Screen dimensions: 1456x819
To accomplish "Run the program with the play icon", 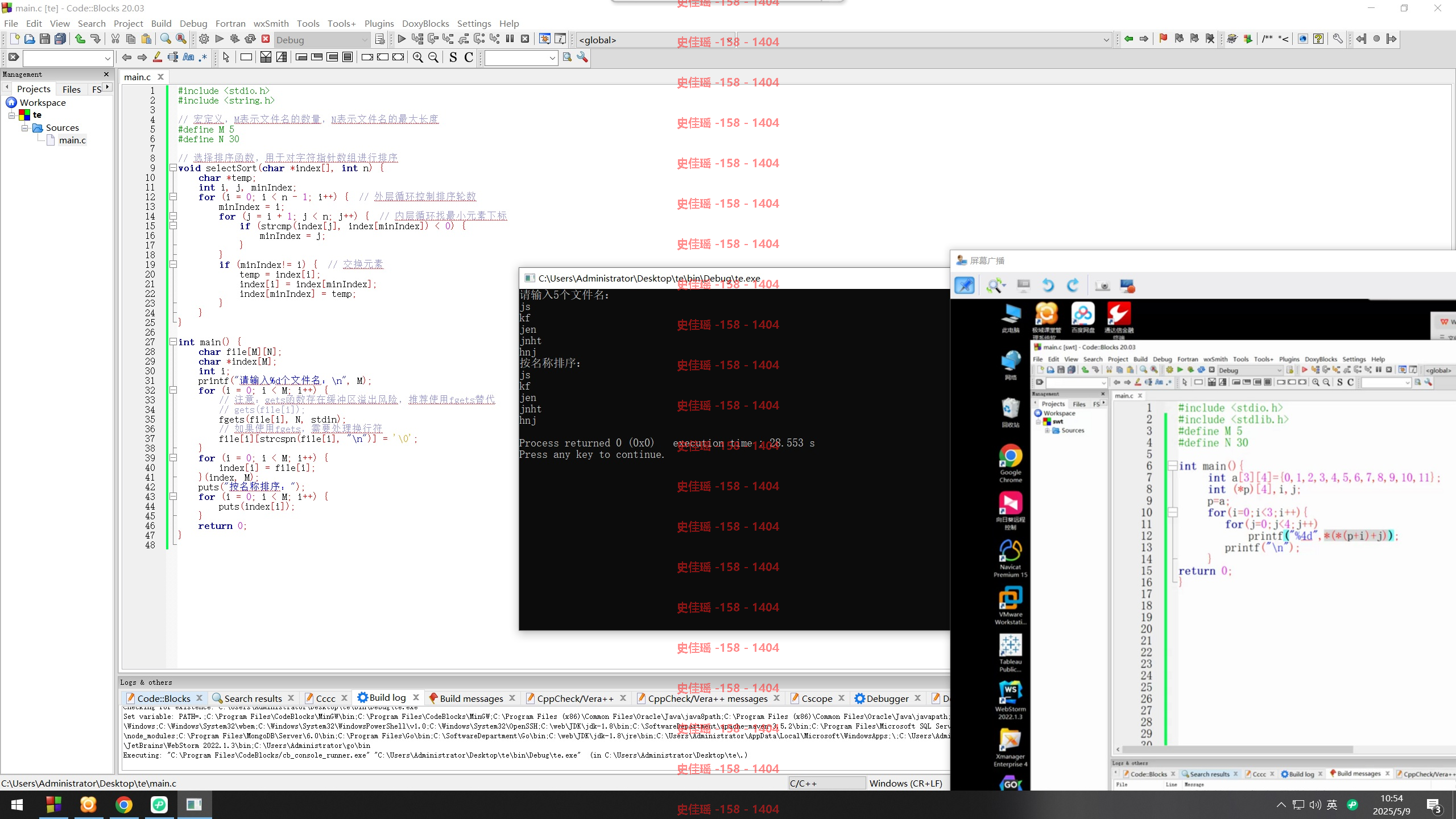I will click(219, 39).
